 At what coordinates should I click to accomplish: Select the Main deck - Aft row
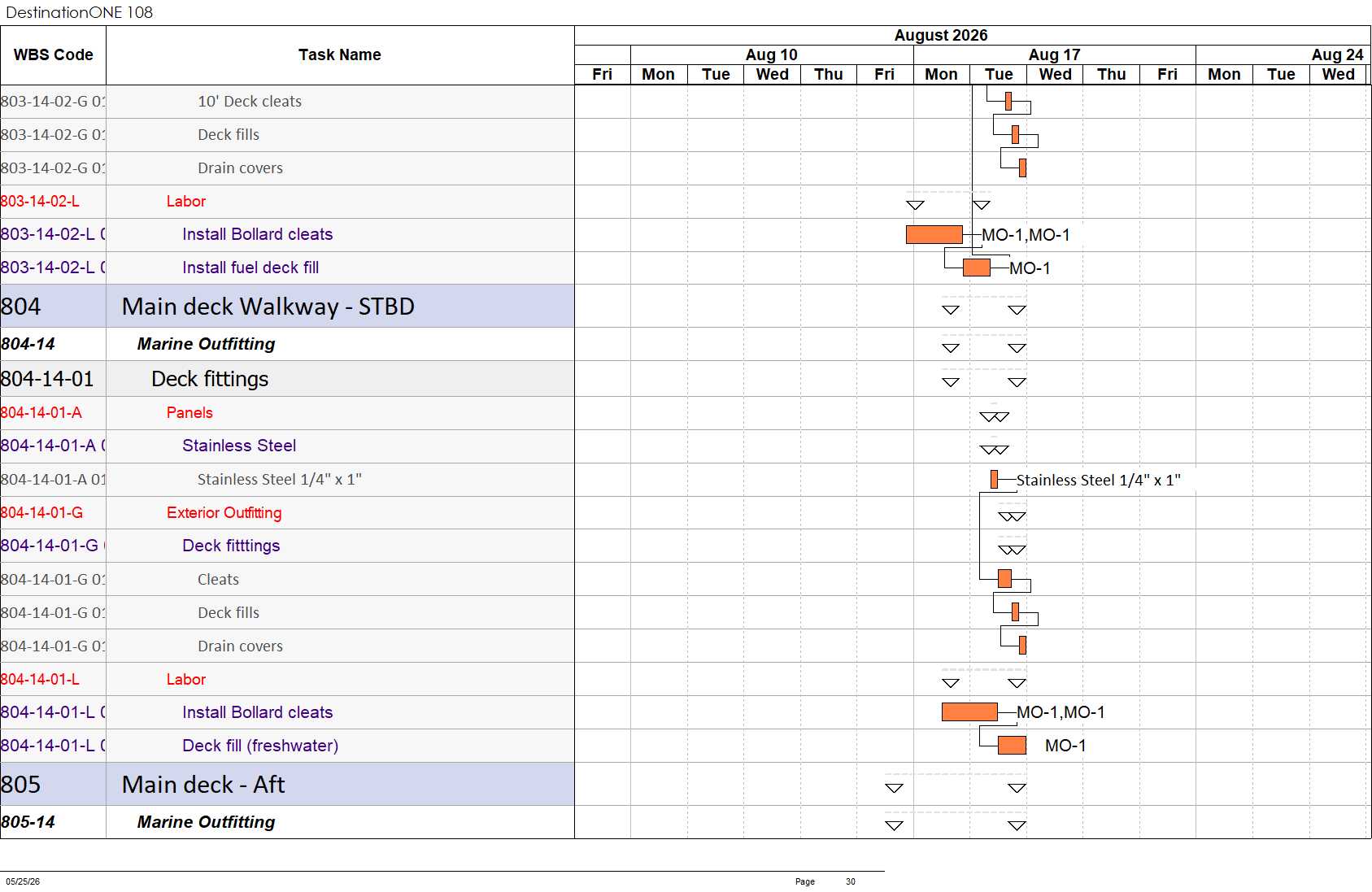(287, 785)
